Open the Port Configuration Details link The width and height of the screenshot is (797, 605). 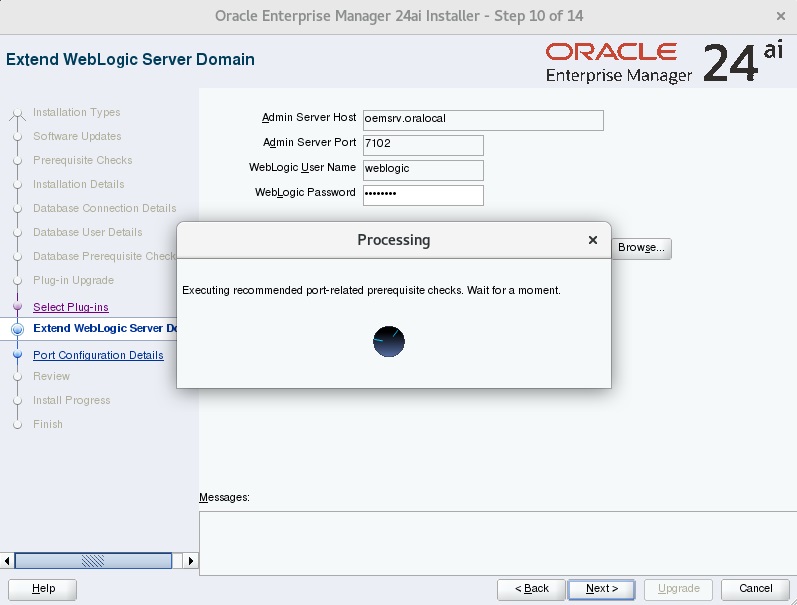click(x=98, y=355)
